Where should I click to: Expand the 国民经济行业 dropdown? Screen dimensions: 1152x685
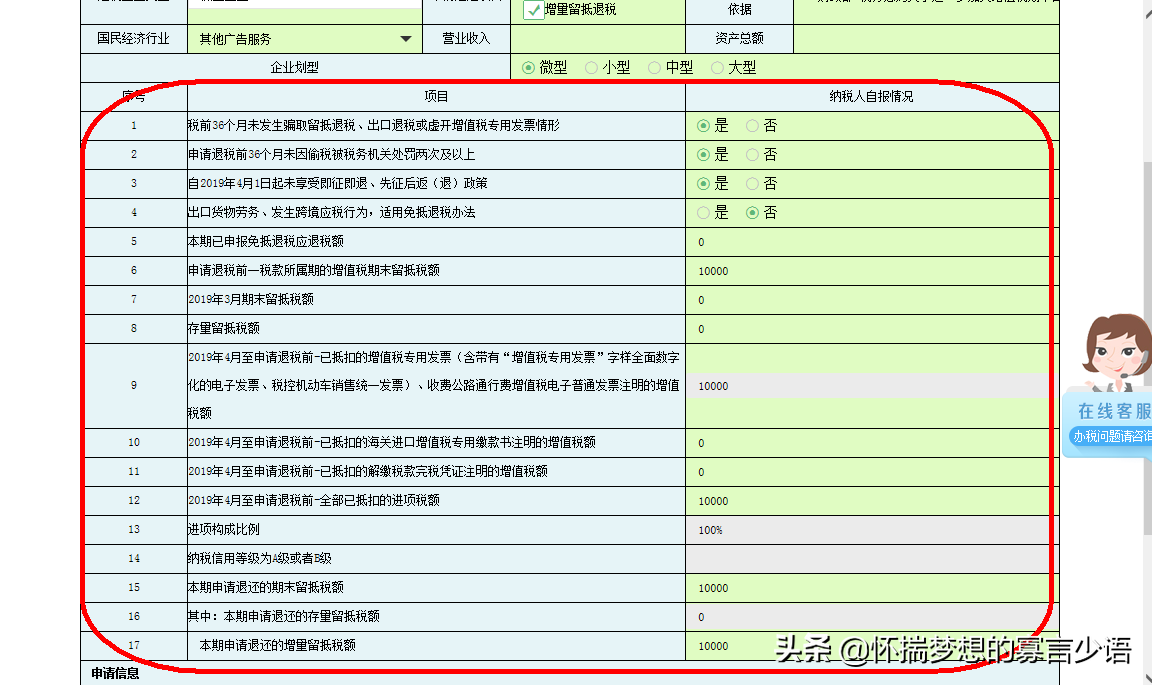[405, 39]
